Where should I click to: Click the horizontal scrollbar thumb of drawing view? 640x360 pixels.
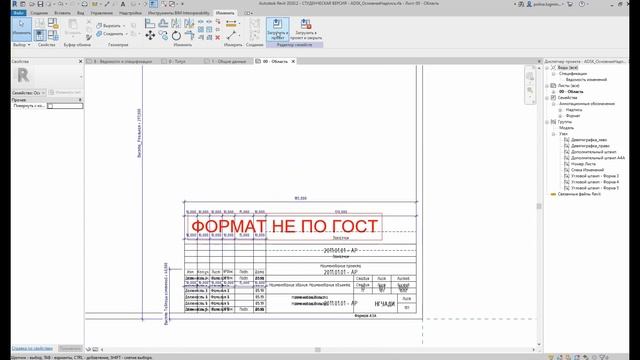click(x=318, y=349)
